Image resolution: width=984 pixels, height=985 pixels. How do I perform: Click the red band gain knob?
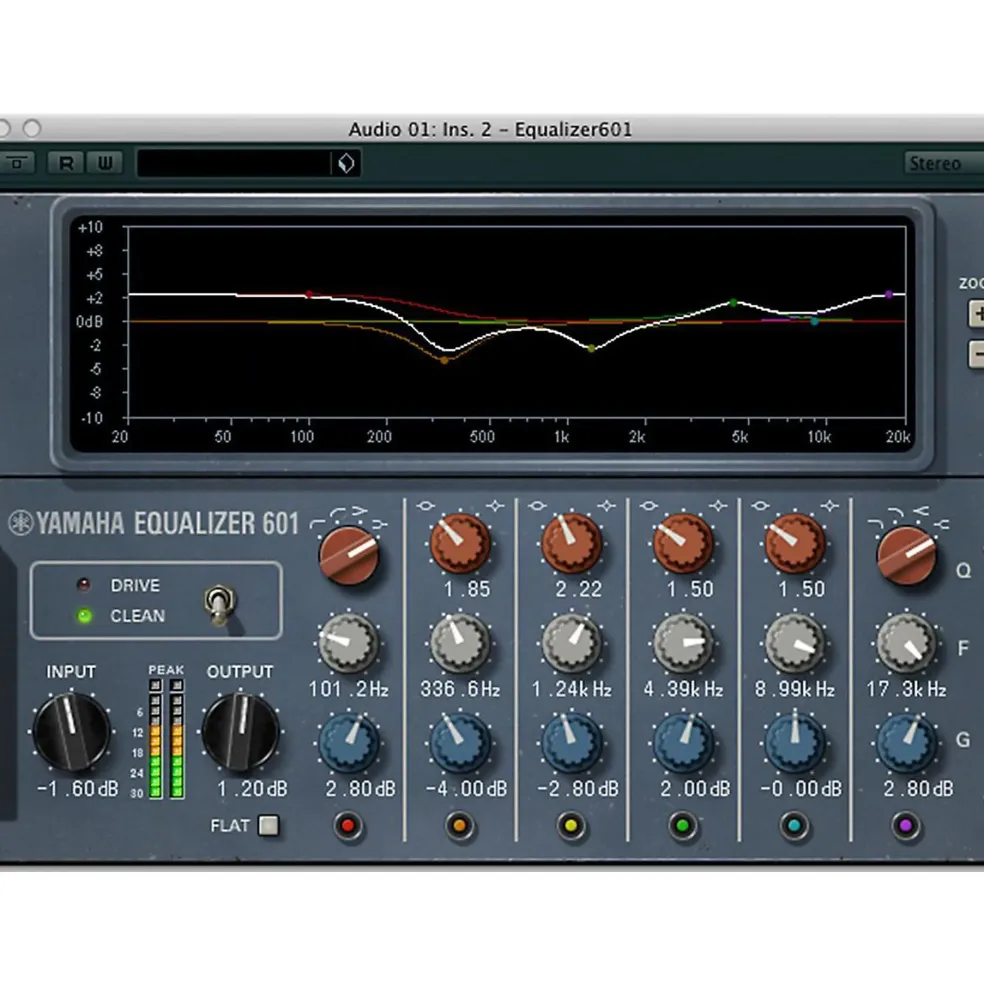(349, 743)
